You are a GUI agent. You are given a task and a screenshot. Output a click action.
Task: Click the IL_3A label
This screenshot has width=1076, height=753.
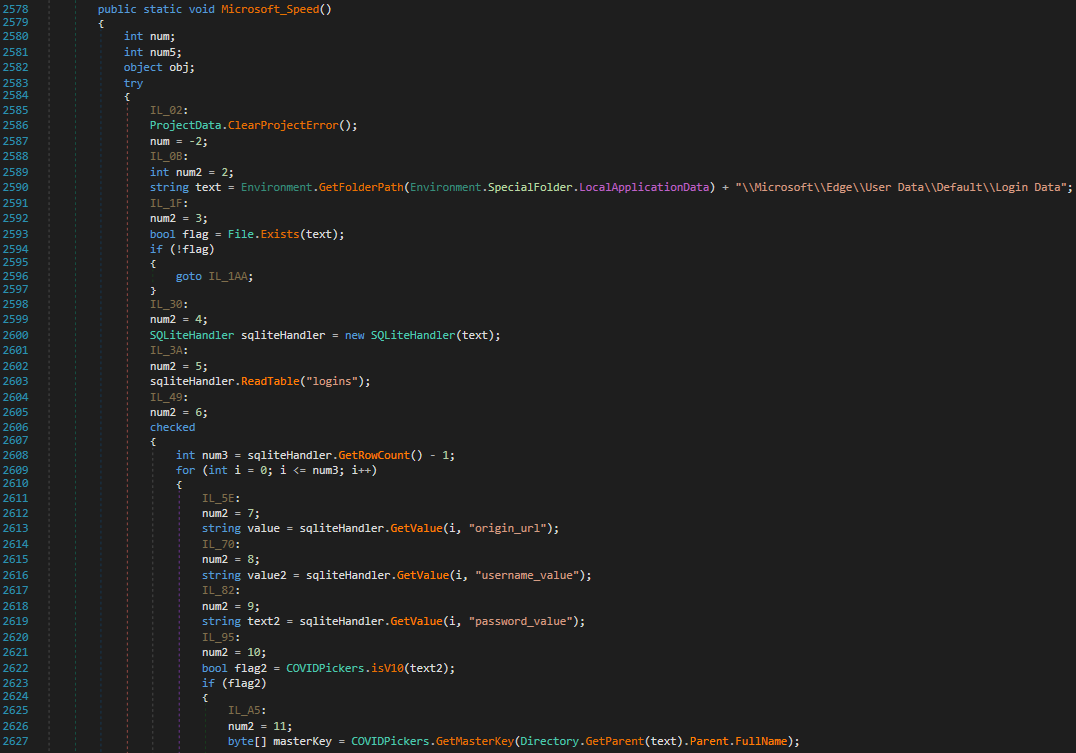[x=166, y=350]
